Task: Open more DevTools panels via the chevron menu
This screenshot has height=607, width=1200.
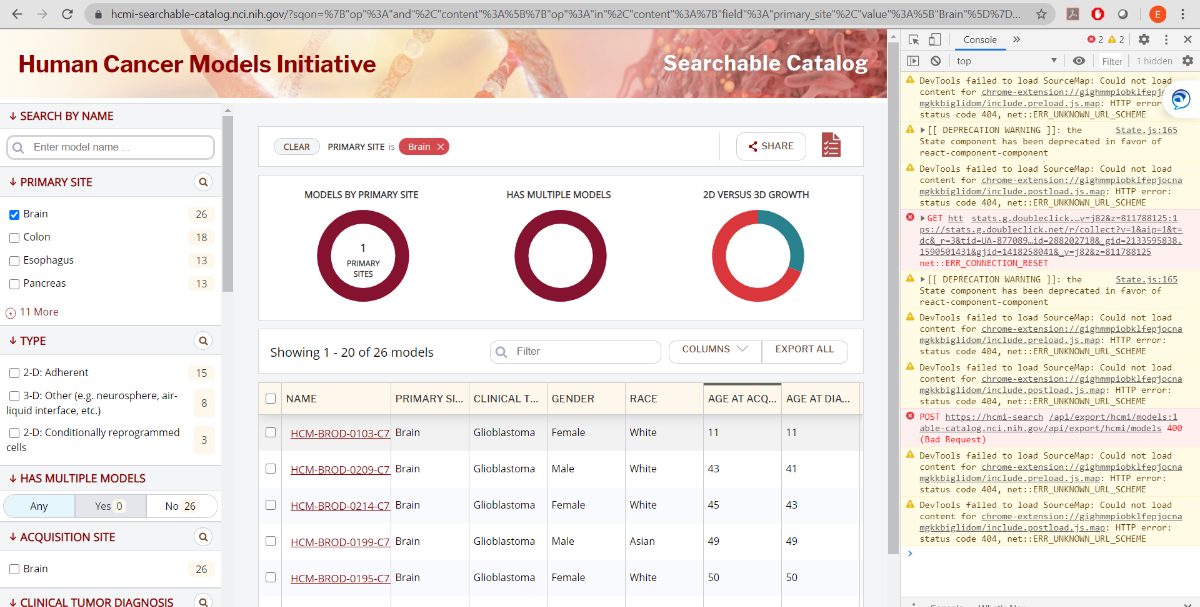Action: click(1018, 40)
